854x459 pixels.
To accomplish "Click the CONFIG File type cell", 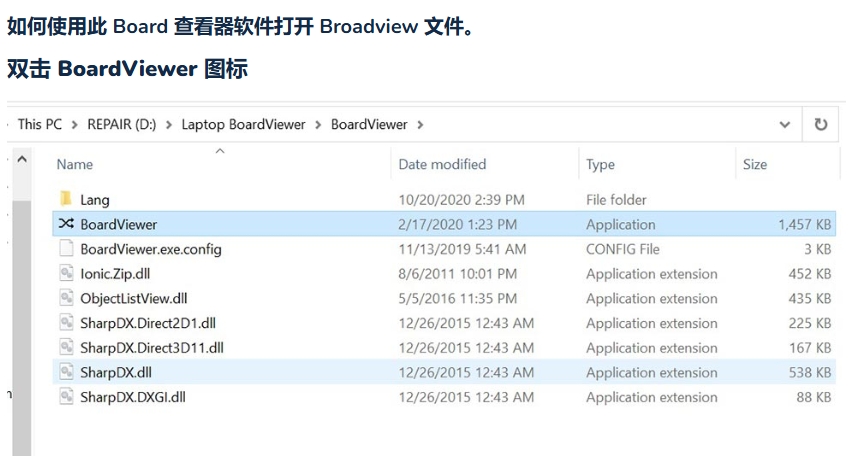I will 623,249.
